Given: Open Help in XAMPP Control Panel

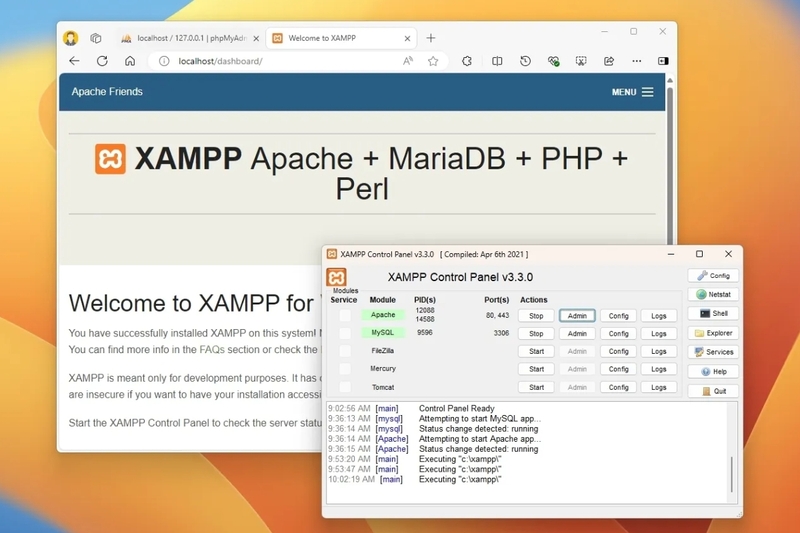Looking at the screenshot, I should [x=713, y=371].
